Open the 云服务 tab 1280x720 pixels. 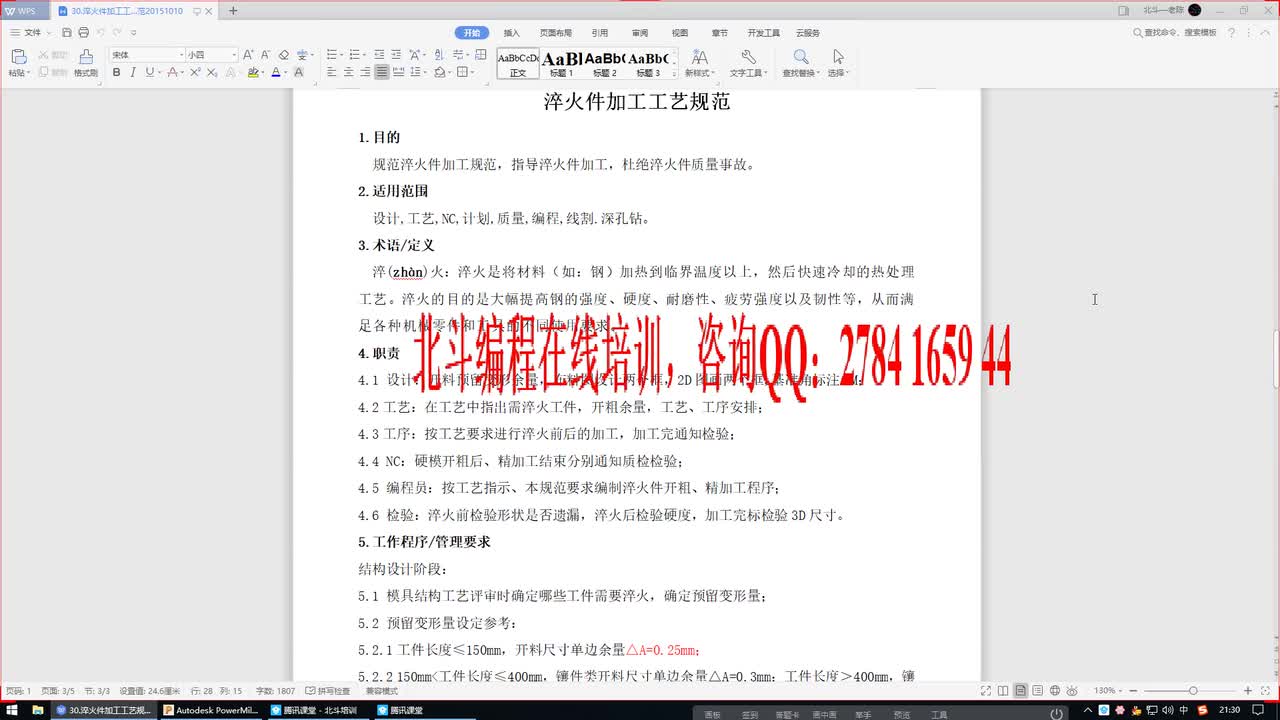click(x=808, y=33)
